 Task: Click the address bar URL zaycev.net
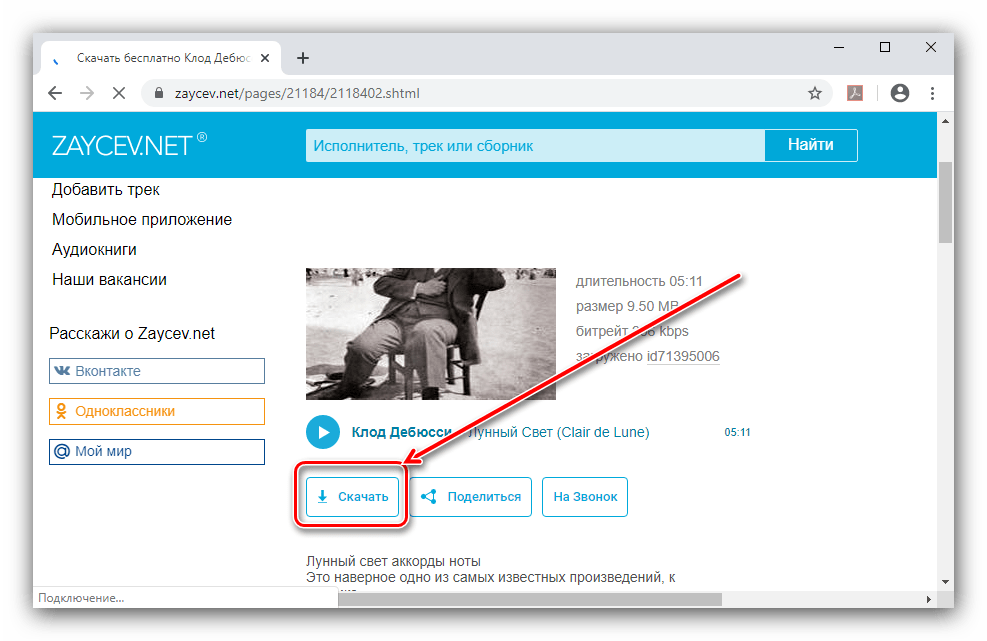click(297, 93)
